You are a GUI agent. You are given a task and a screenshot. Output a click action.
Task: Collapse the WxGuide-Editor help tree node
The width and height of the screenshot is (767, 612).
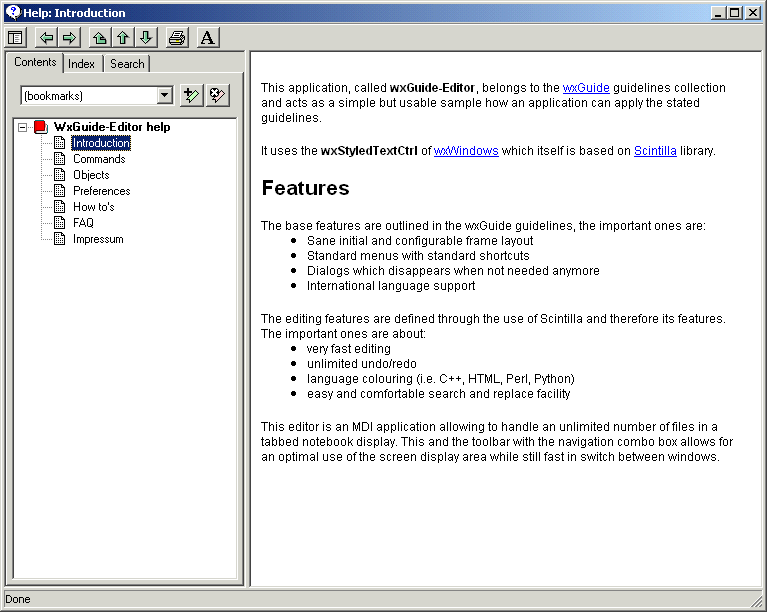click(23, 127)
